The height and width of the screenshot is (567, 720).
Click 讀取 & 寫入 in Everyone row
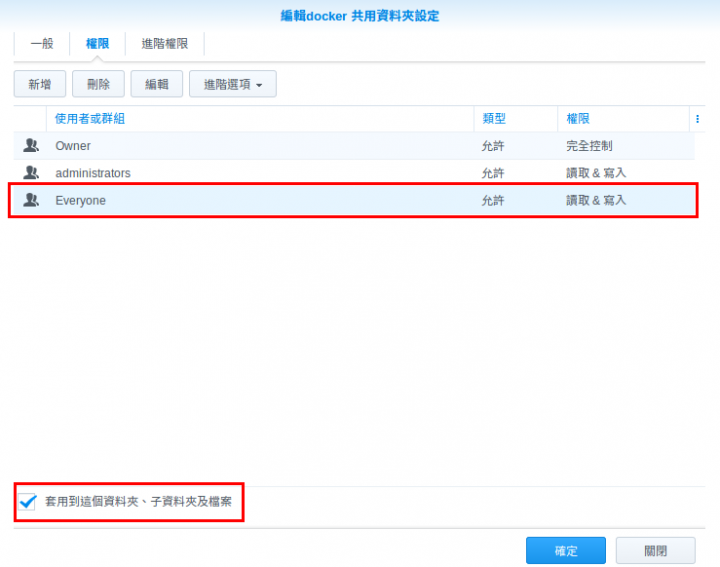pos(596,201)
